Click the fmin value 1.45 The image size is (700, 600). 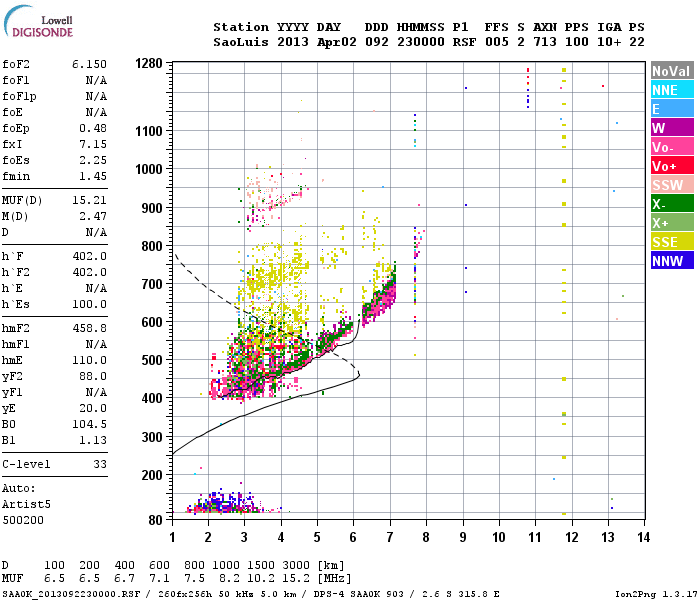click(93, 176)
